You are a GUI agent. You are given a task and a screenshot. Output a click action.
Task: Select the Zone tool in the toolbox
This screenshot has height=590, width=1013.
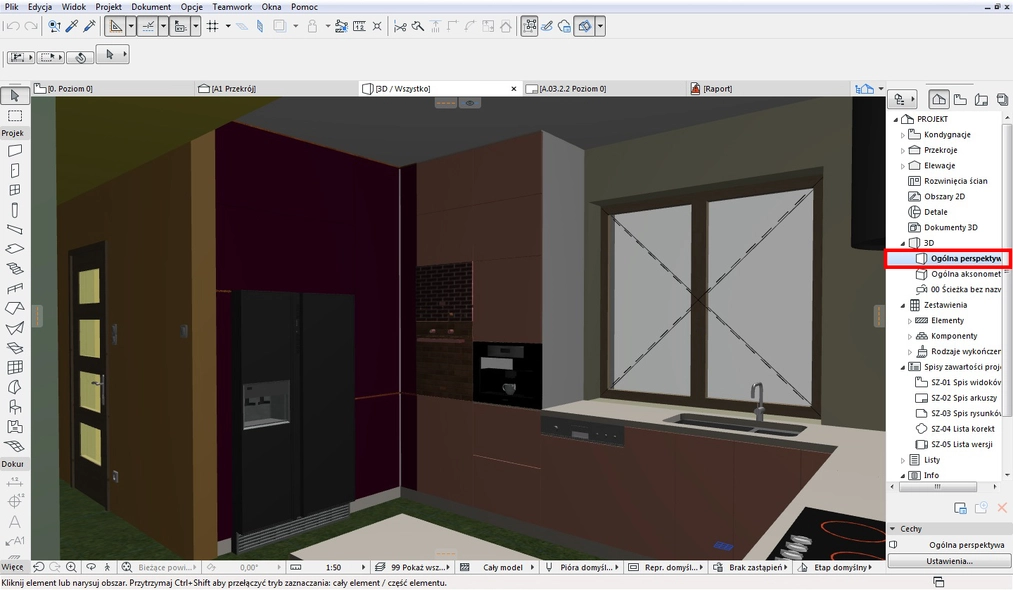(x=14, y=427)
